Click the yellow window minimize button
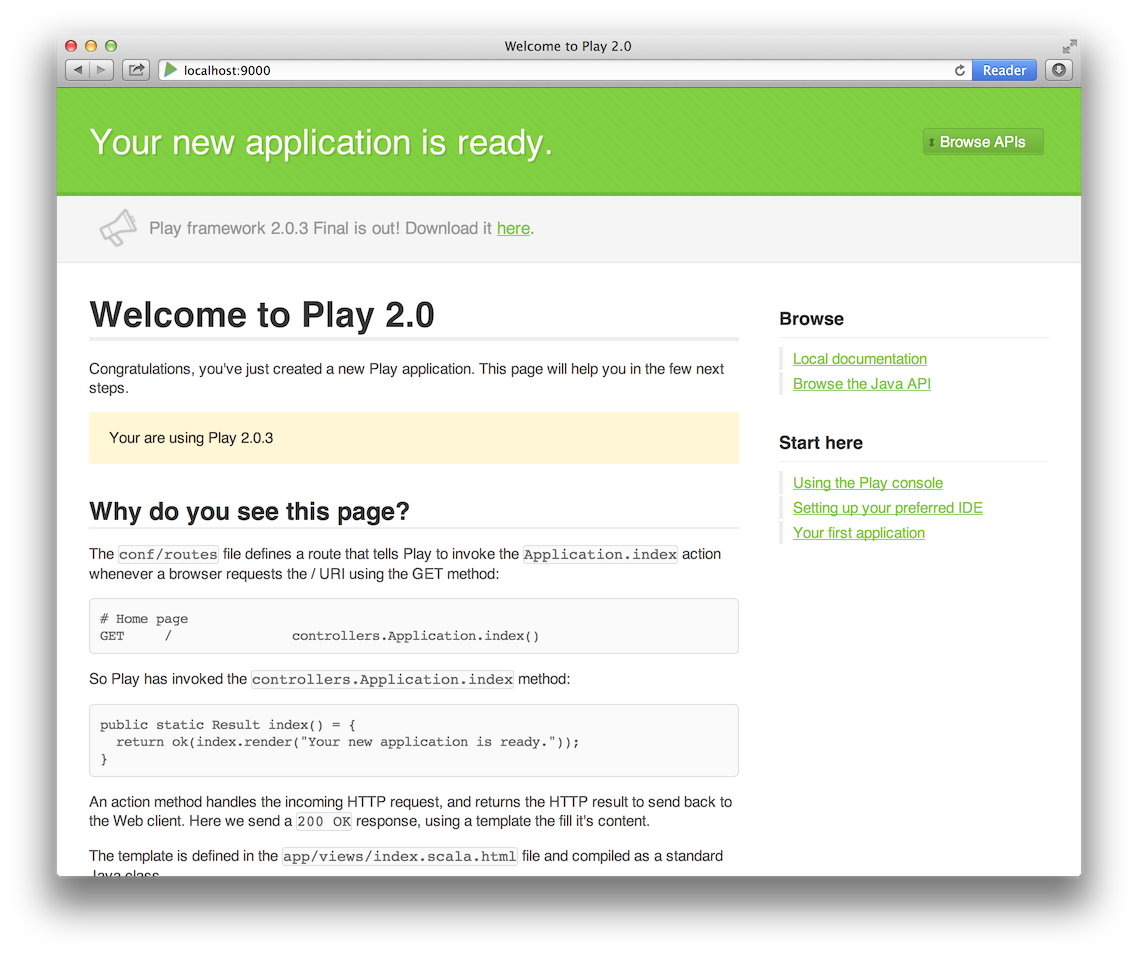Screen dimensions: 1138x955 (x=91, y=46)
